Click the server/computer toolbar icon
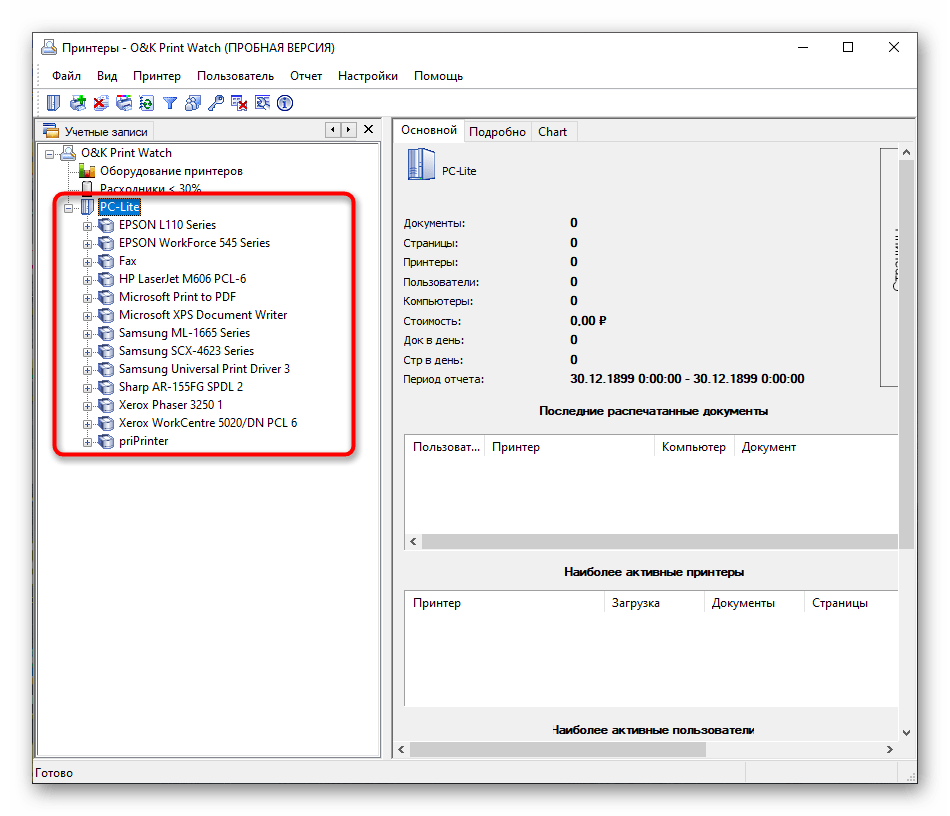Viewport: 950px width, 816px height. (53, 103)
